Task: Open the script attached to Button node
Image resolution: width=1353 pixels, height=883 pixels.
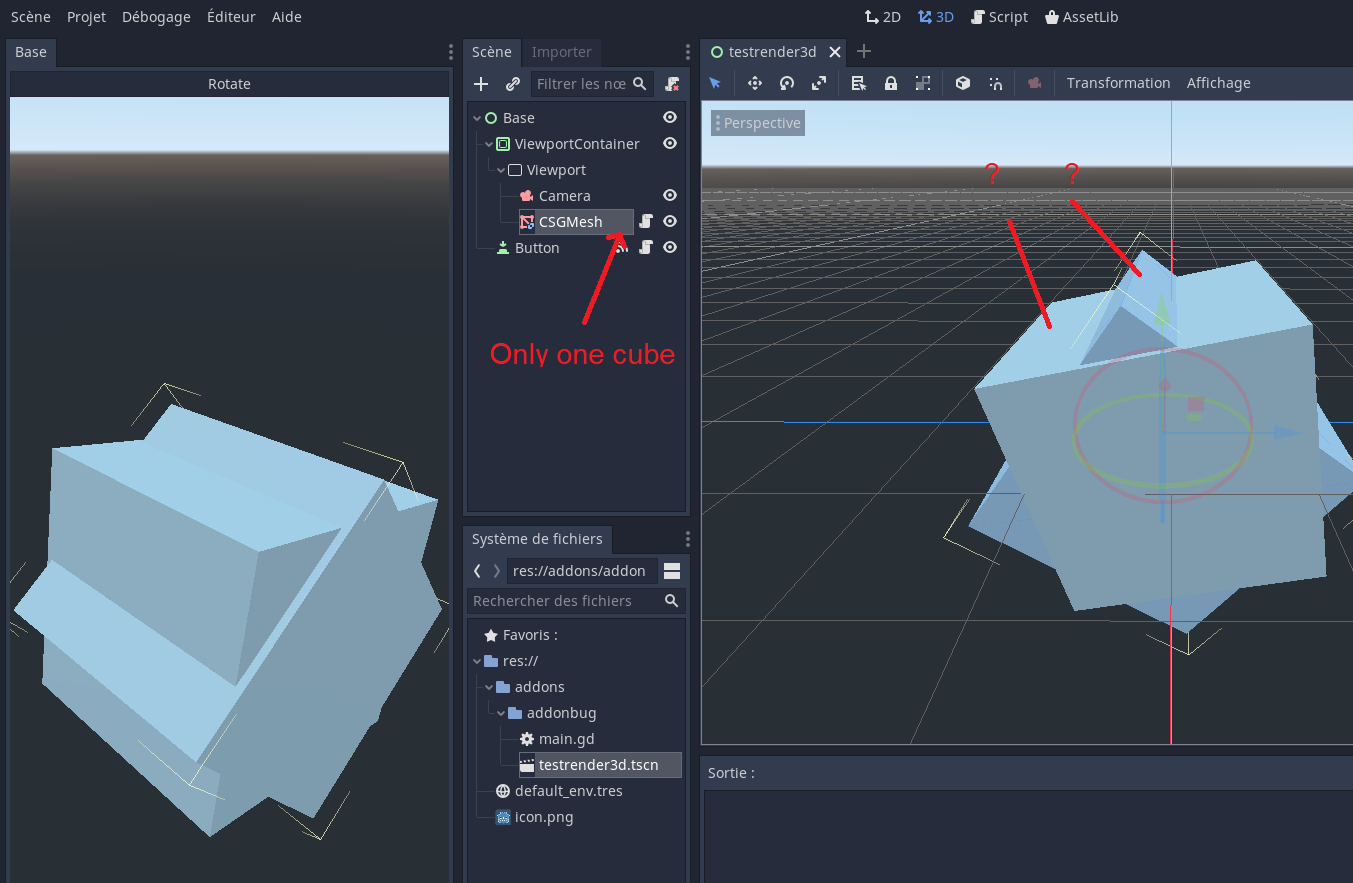Action: tap(646, 247)
